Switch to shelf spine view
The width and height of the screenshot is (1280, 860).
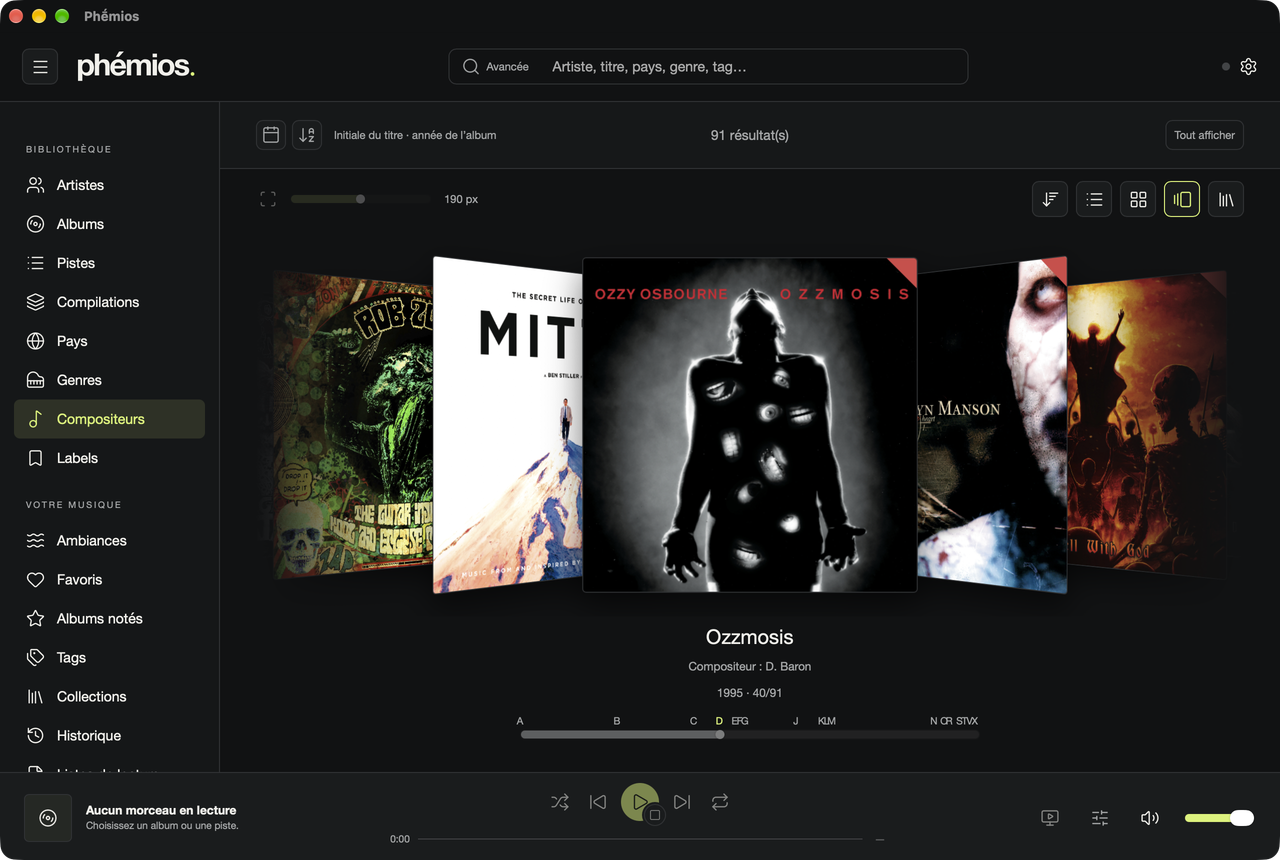tap(1226, 199)
